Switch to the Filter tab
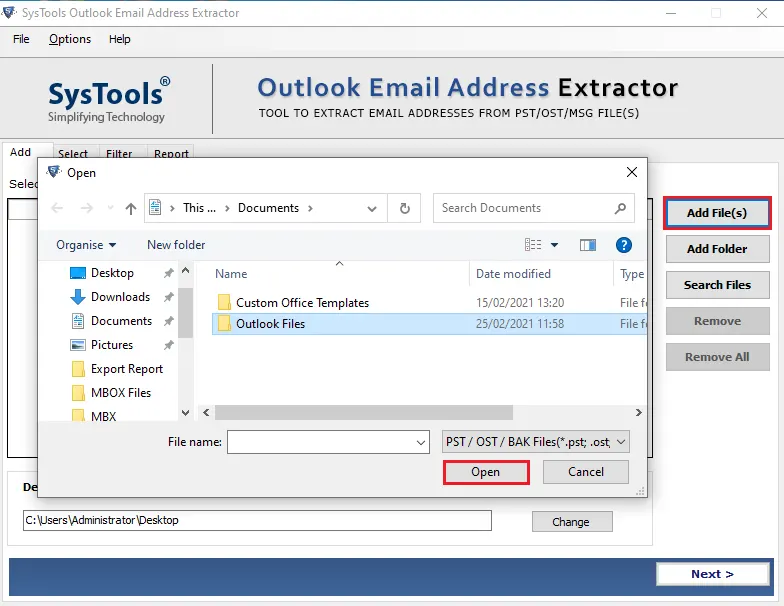Screen dimensions: 784x606 tap(119, 153)
